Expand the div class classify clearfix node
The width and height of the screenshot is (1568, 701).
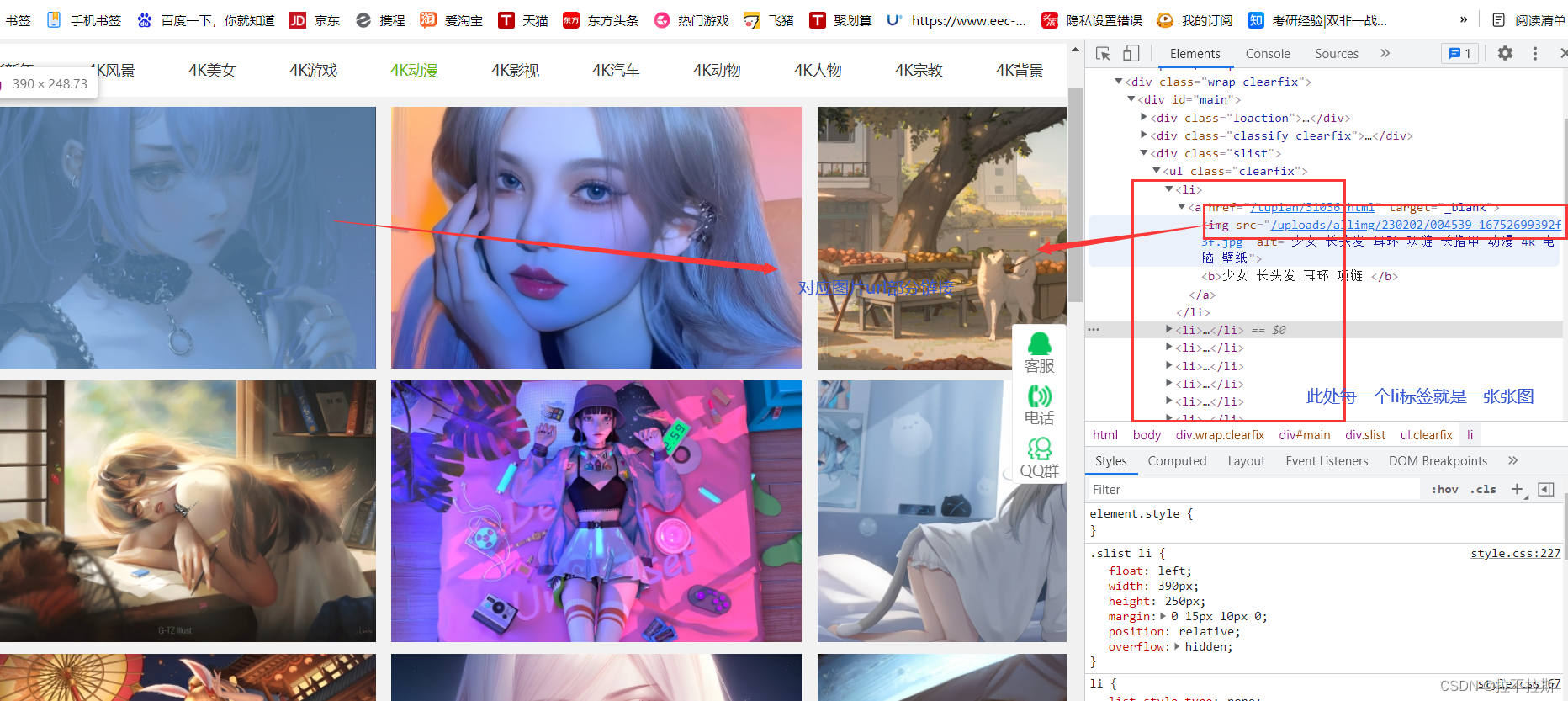pos(1144,135)
